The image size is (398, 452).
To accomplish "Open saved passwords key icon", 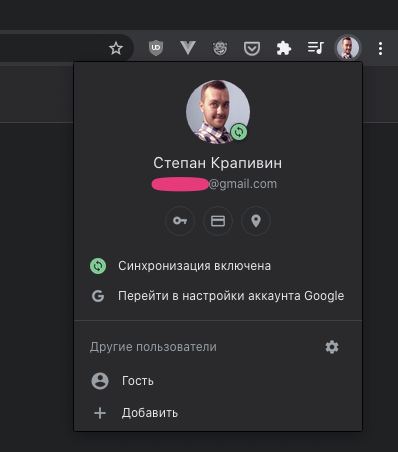I will [x=180, y=221].
